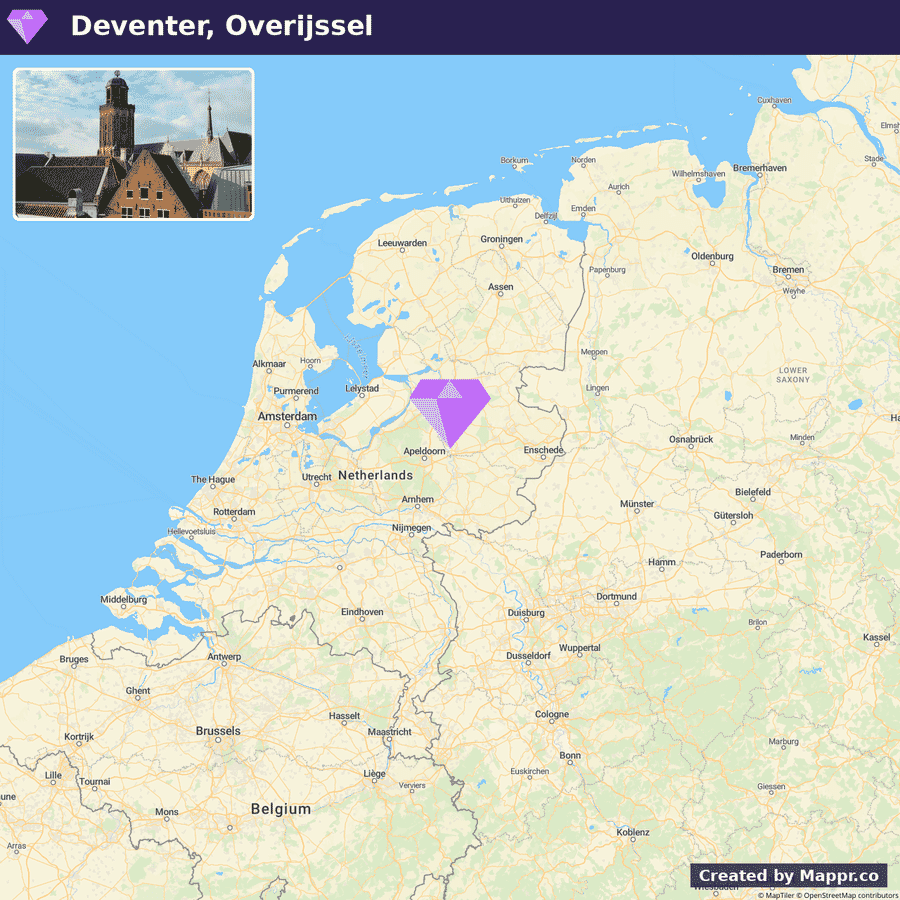900x900 pixels.
Task: Click the 'Nijmegen' city label
Action: [412, 528]
